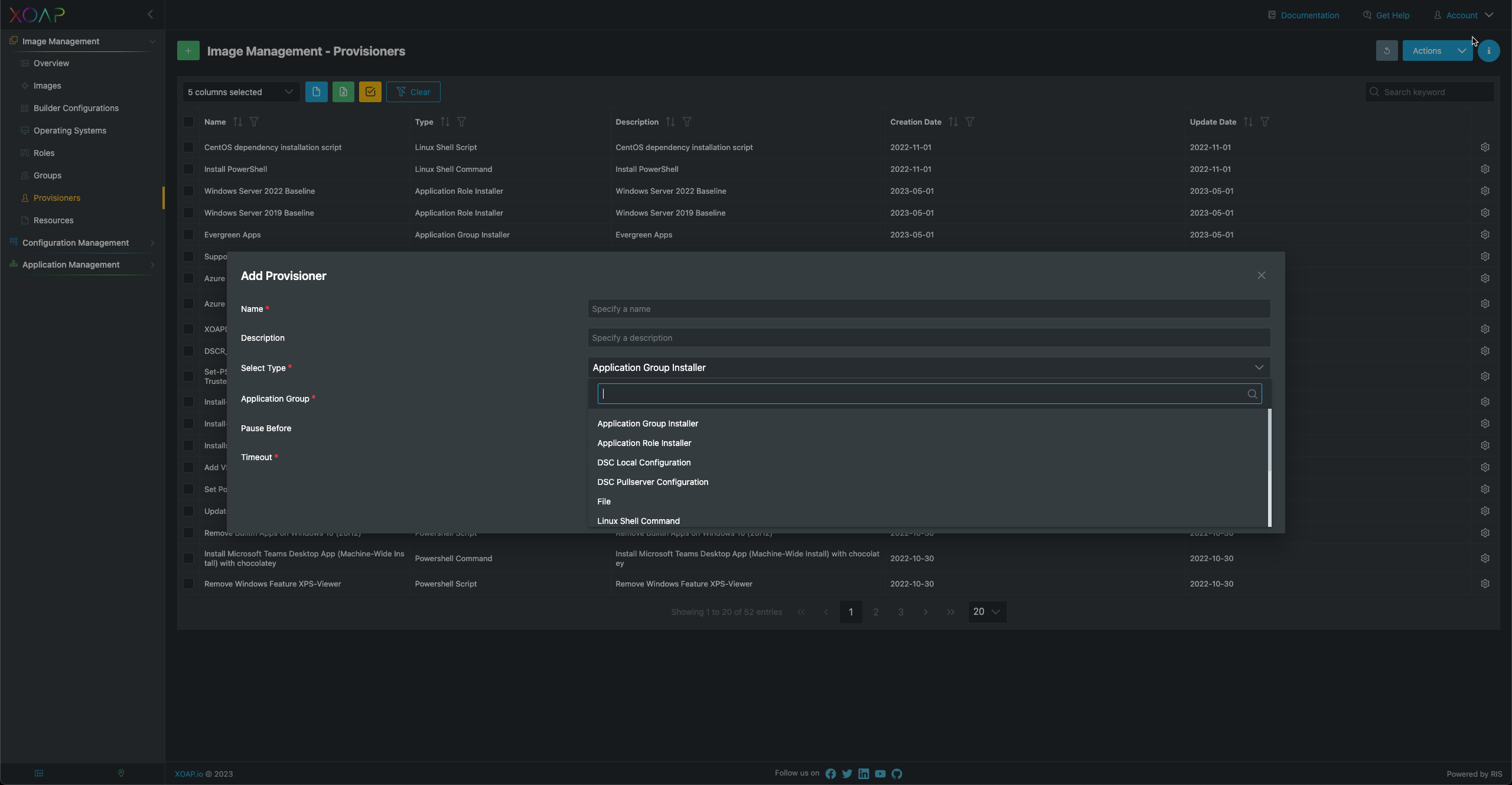Screen dimensions: 1512x785
Task: Filter the Description column
Action: pos(687,122)
